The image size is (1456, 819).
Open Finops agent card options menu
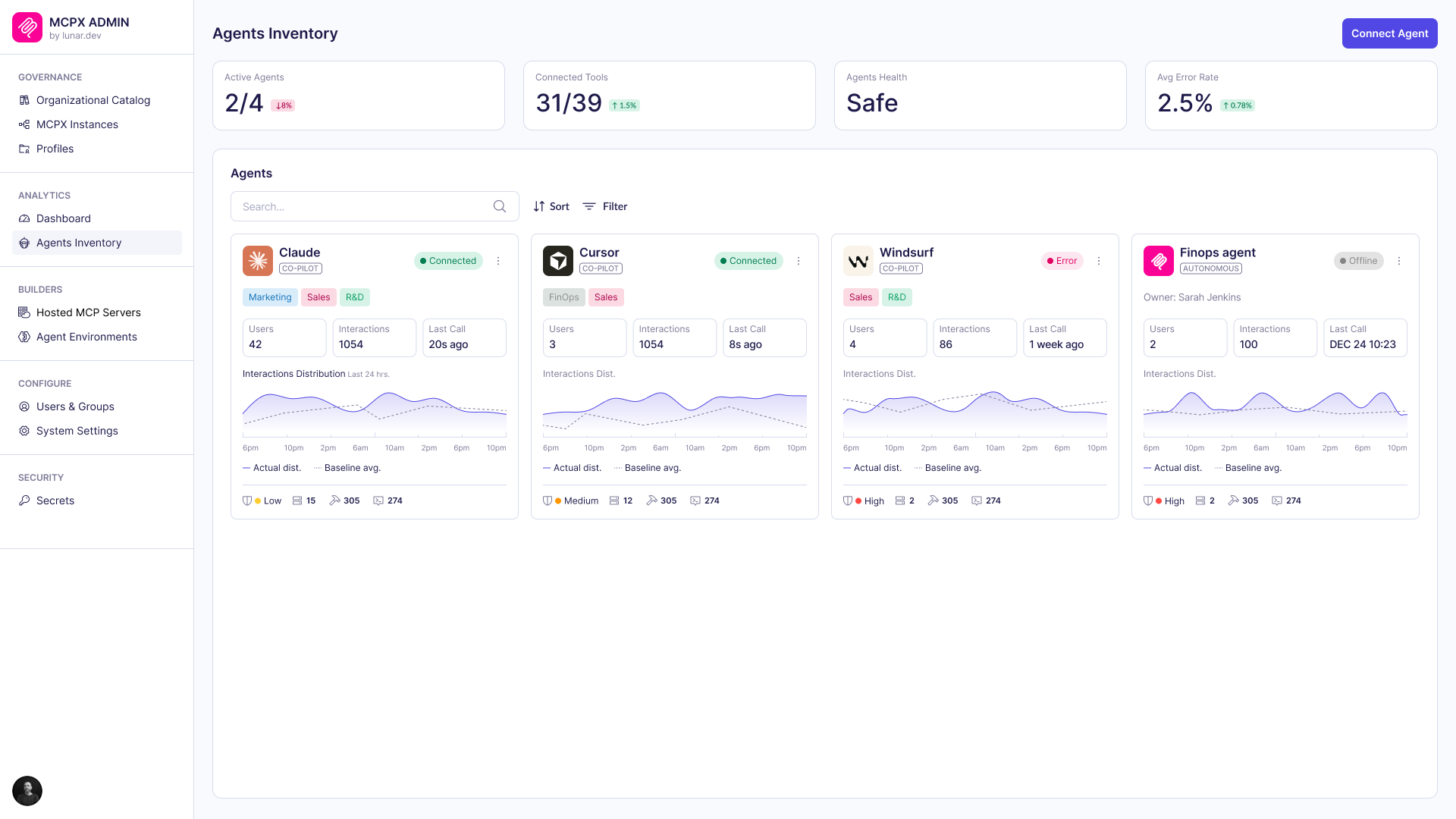1399,261
